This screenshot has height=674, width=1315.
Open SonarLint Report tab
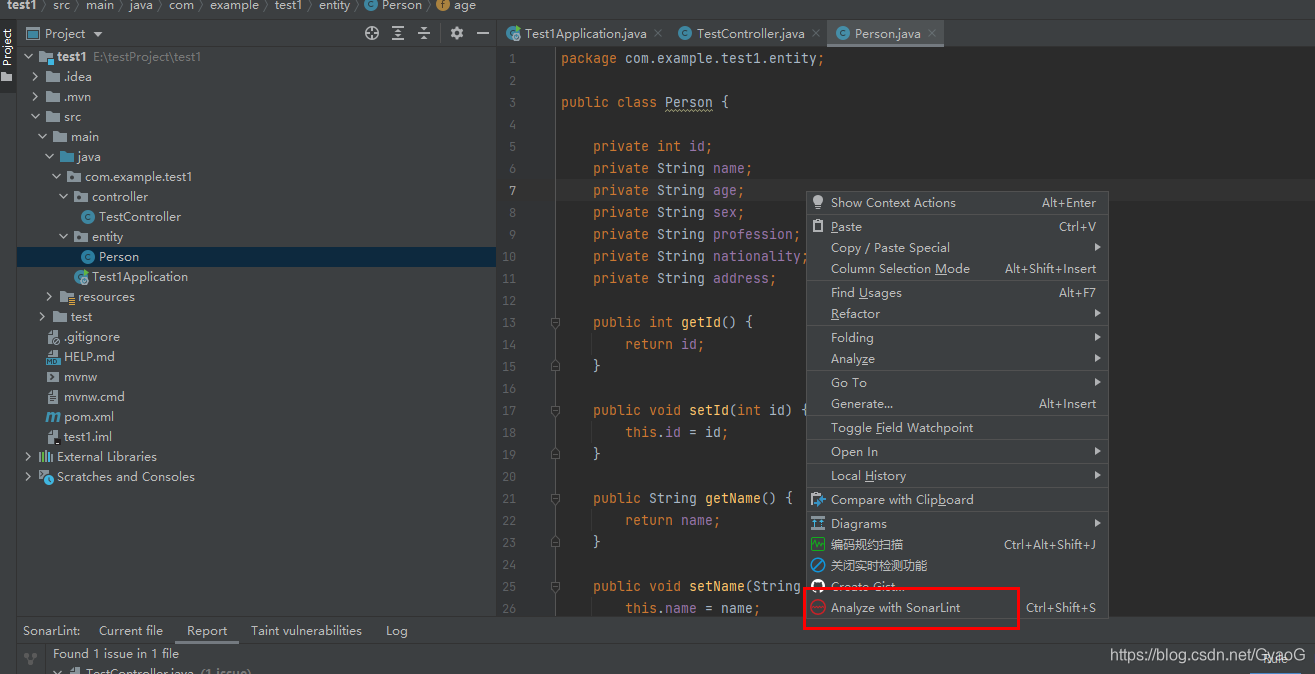pyautogui.click(x=207, y=631)
